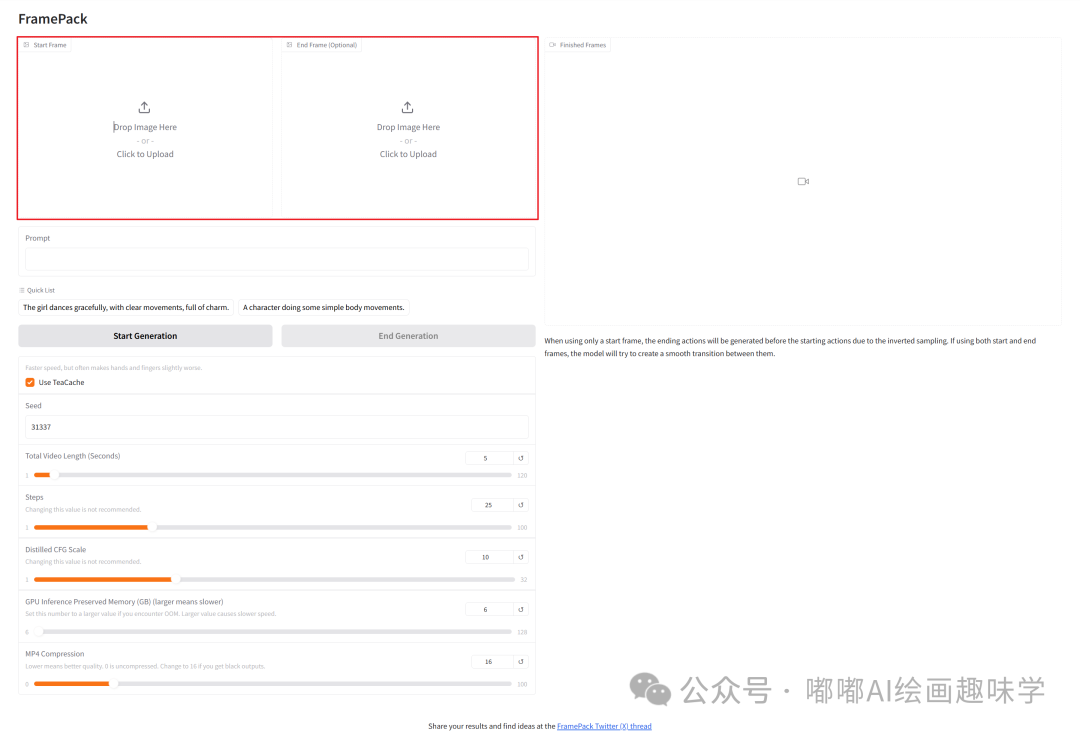
Task: Click the End Frame upload arrow icon
Action: (x=408, y=107)
